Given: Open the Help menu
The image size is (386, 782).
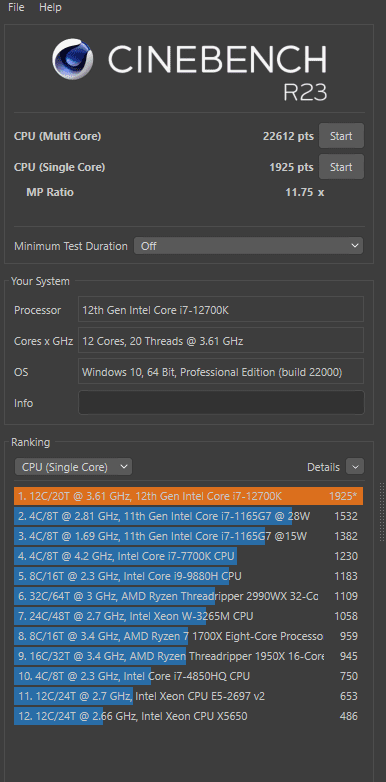Looking at the screenshot, I should click(50, 7).
